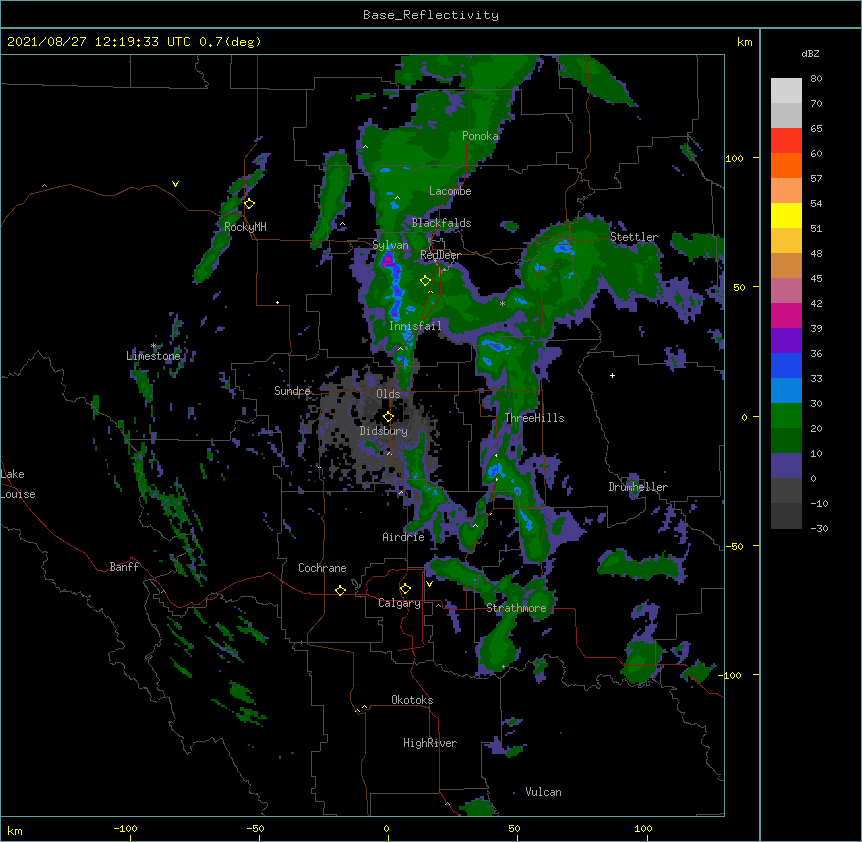Click the Drumheller label
This screenshot has height=842, width=862.
pyautogui.click(x=638, y=487)
